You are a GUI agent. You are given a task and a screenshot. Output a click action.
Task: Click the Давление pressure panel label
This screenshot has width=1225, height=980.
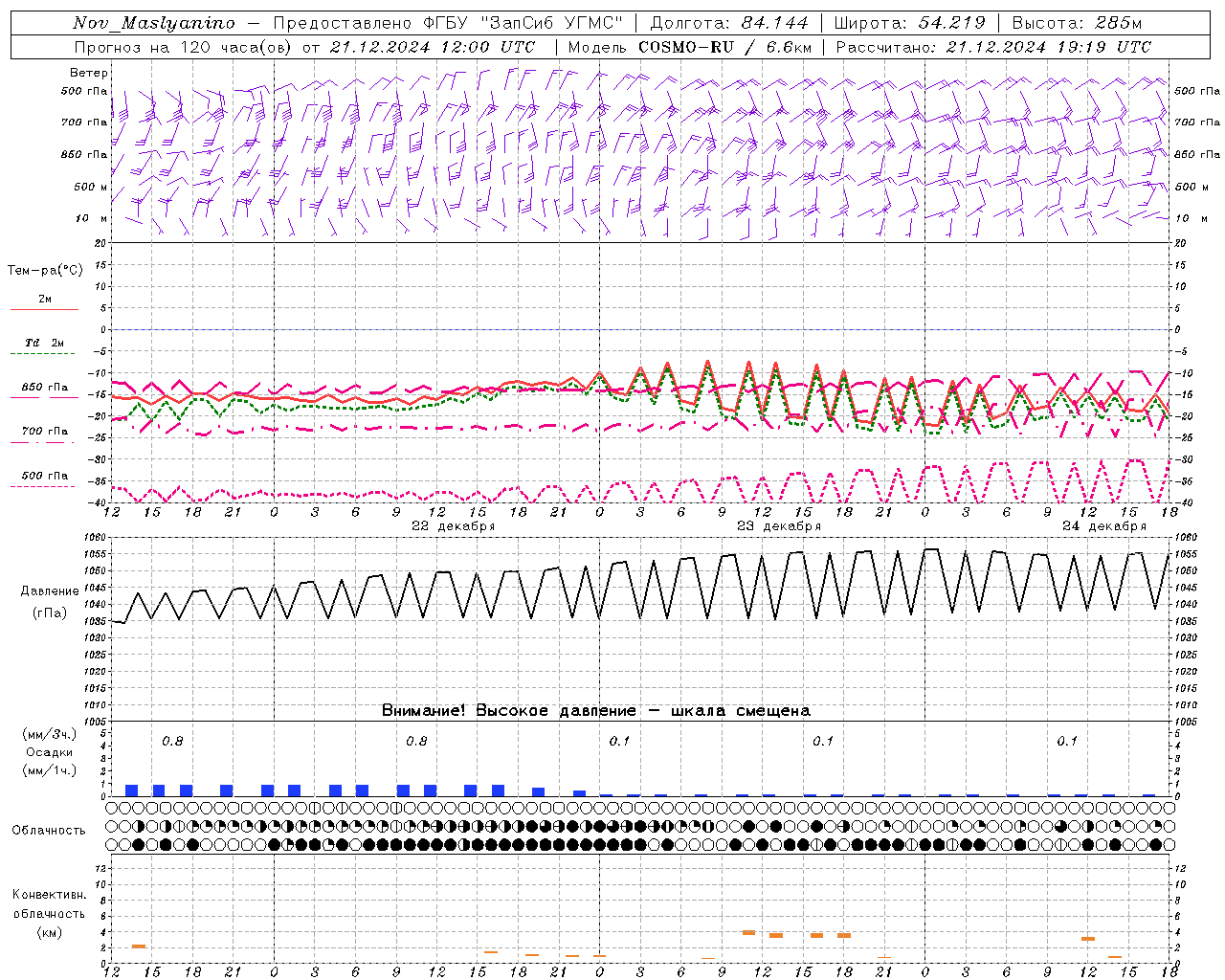(x=50, y=591)
